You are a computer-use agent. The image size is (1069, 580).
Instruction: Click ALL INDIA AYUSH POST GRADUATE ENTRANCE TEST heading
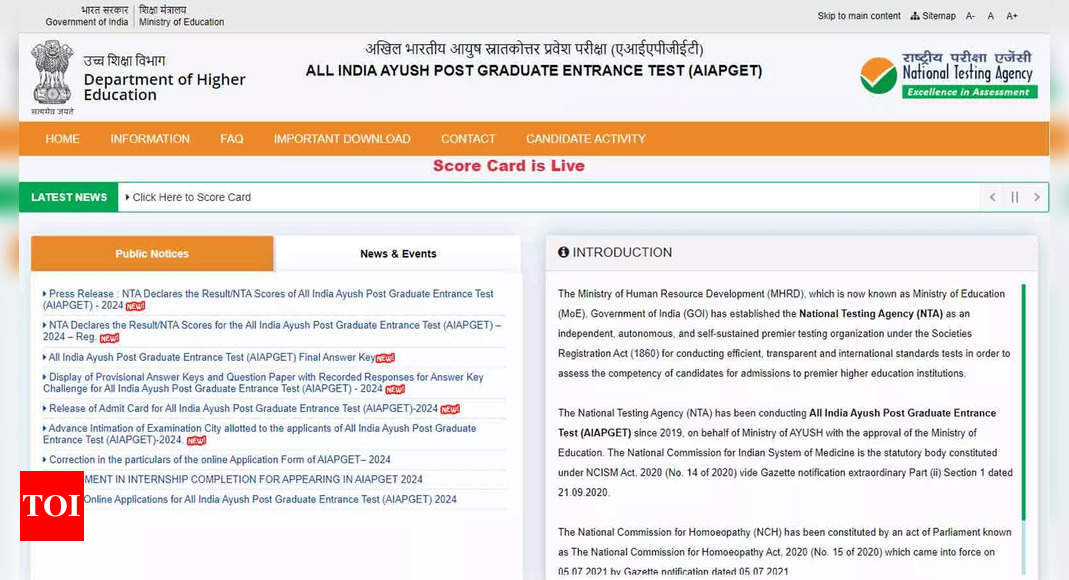tap(534, 71)
